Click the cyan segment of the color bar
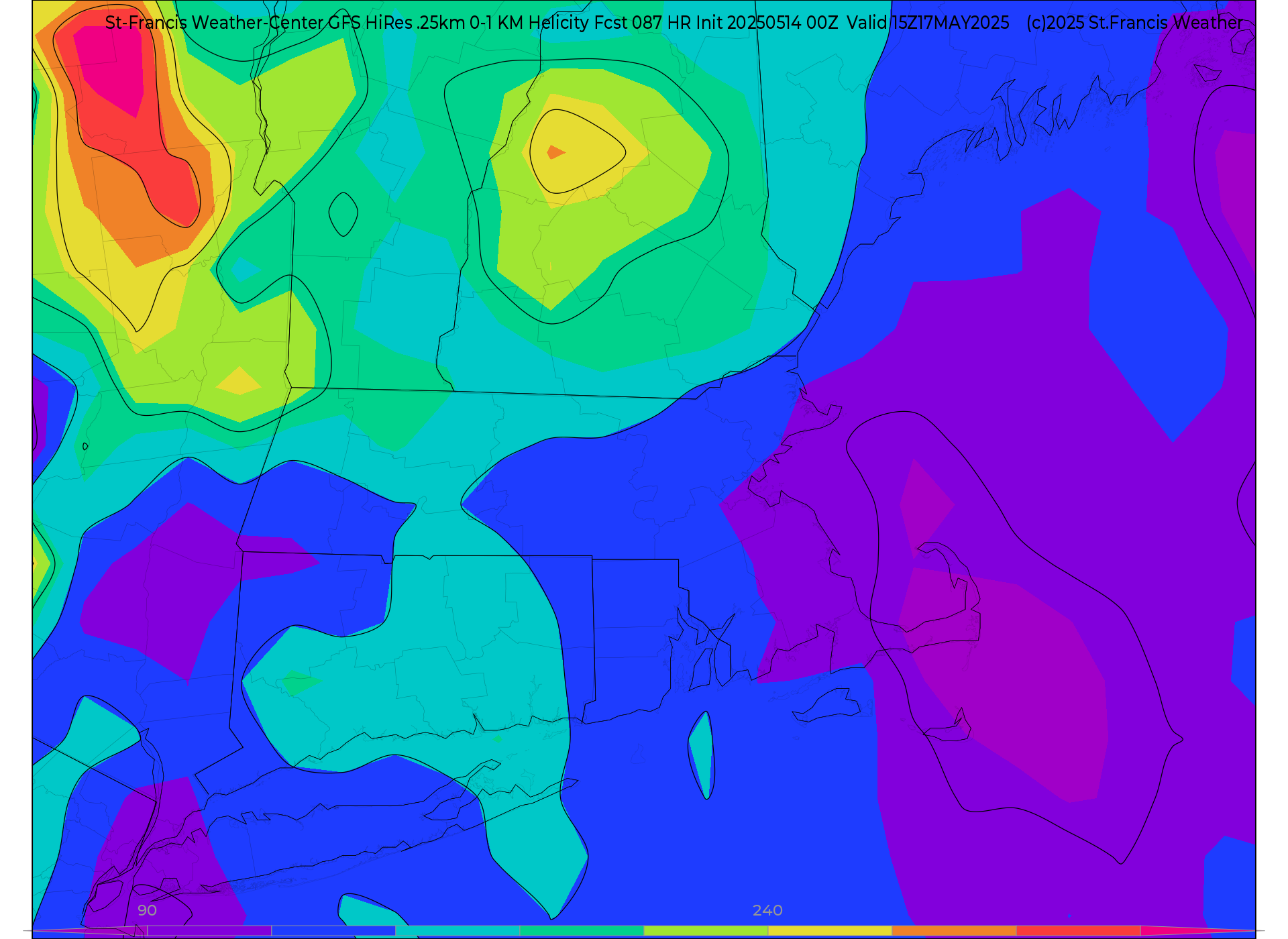The width and height of the screenshot is (1288, 939). click(458, 930)
